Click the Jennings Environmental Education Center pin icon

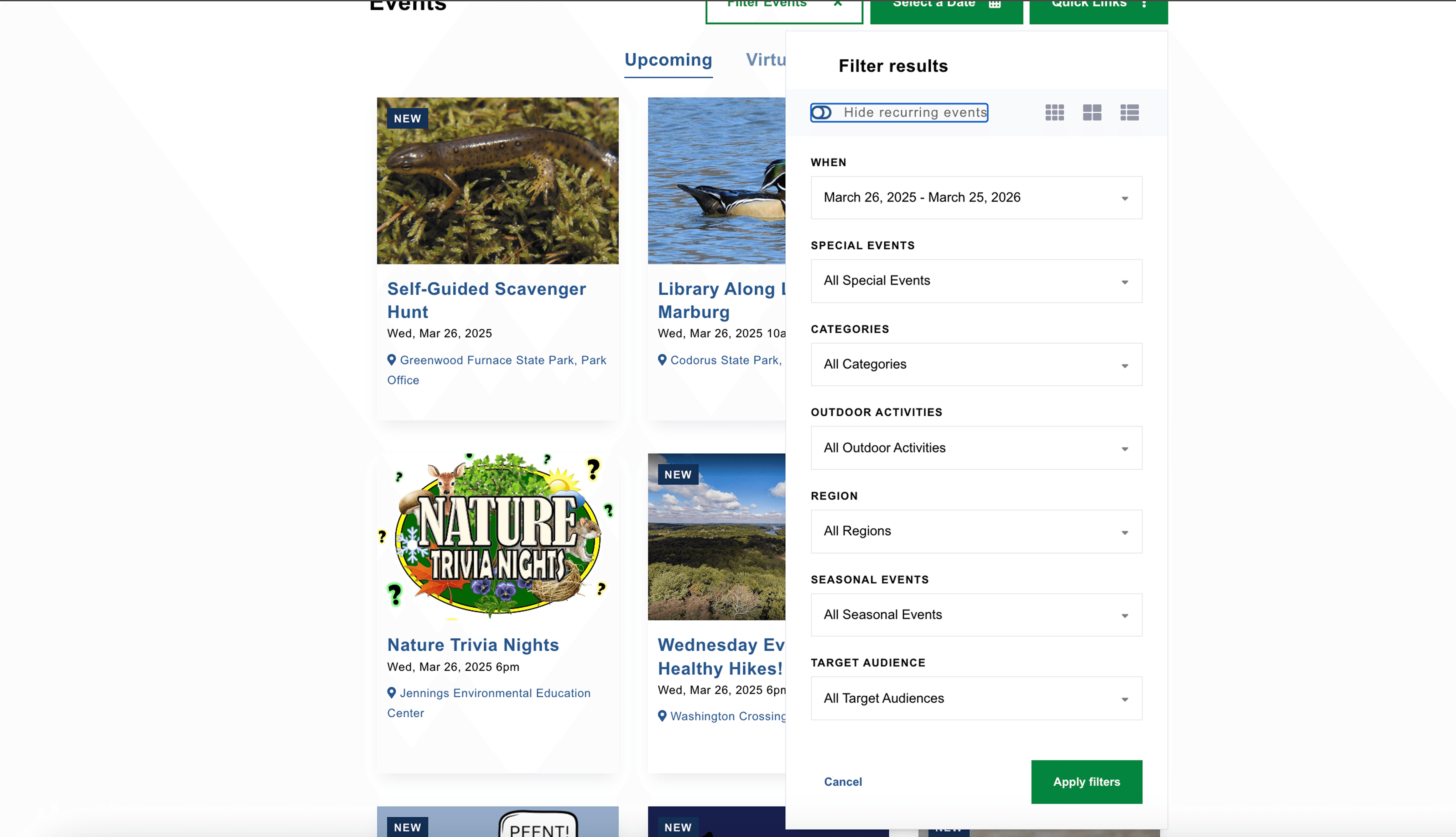pos(391,693)
